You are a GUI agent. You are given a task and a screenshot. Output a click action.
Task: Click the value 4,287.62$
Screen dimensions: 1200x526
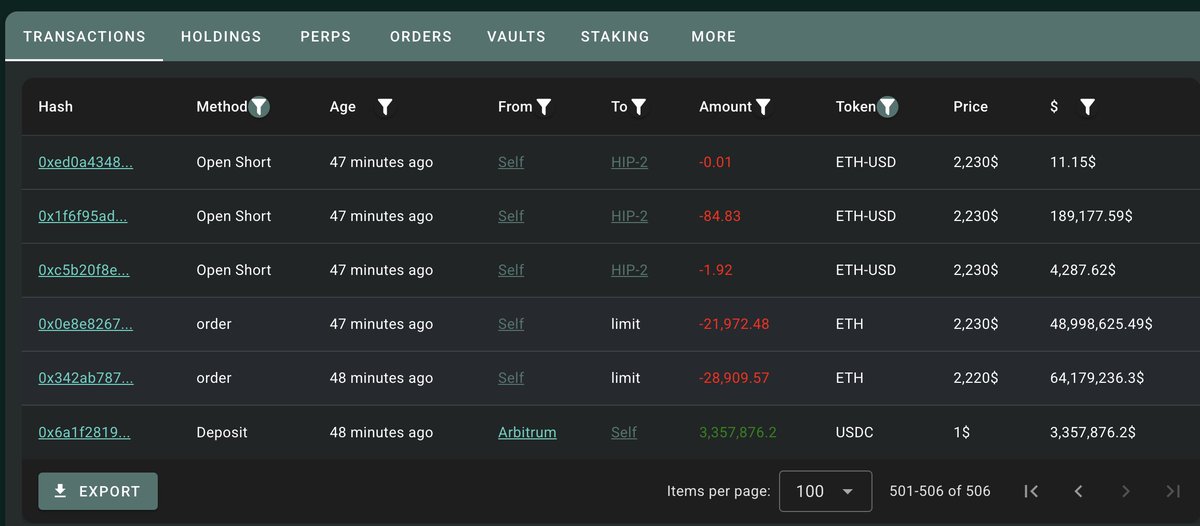pyautogui.click(x=1083, y=270)
